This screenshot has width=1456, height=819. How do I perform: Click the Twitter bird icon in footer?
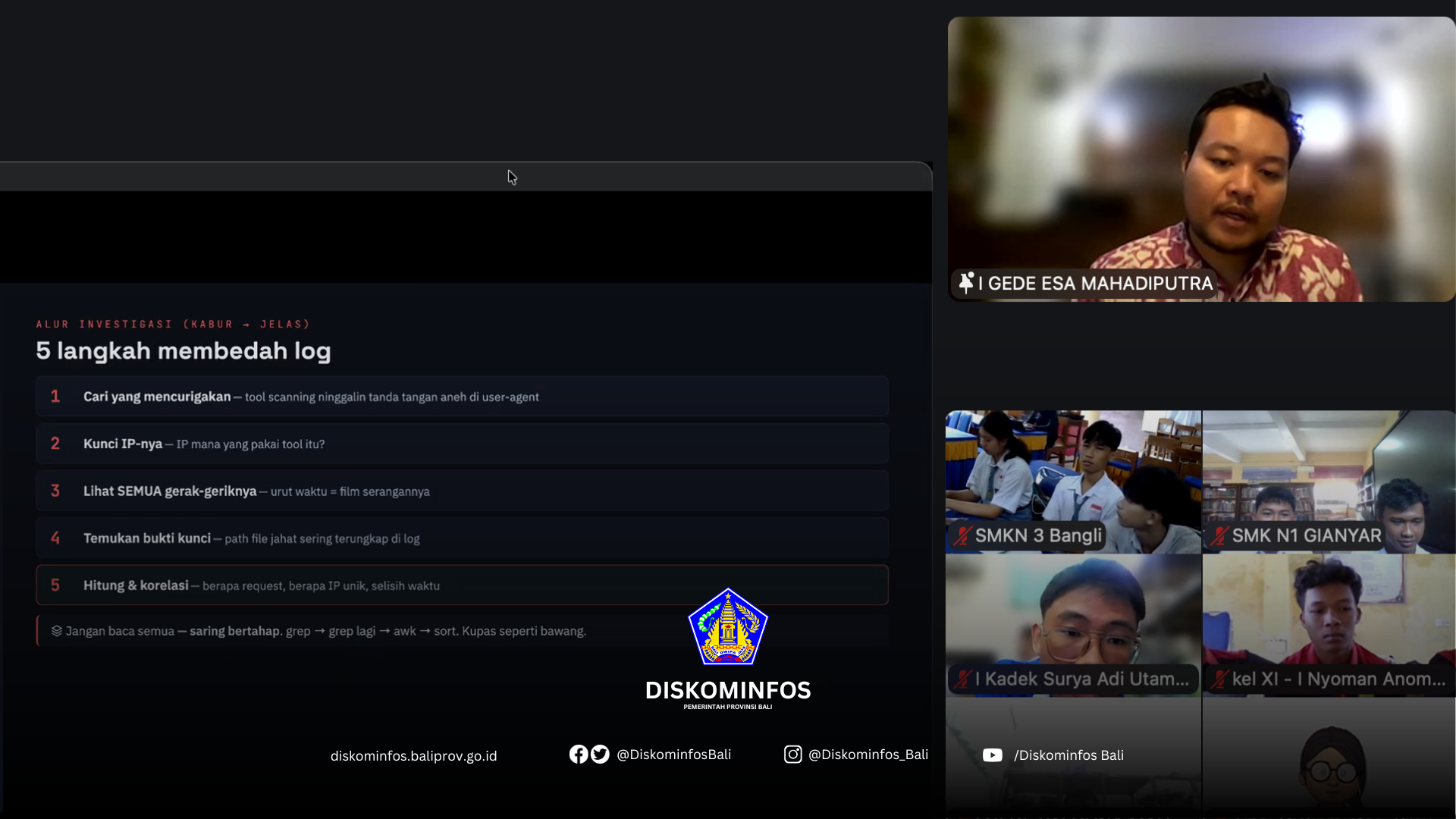point(600,754)
